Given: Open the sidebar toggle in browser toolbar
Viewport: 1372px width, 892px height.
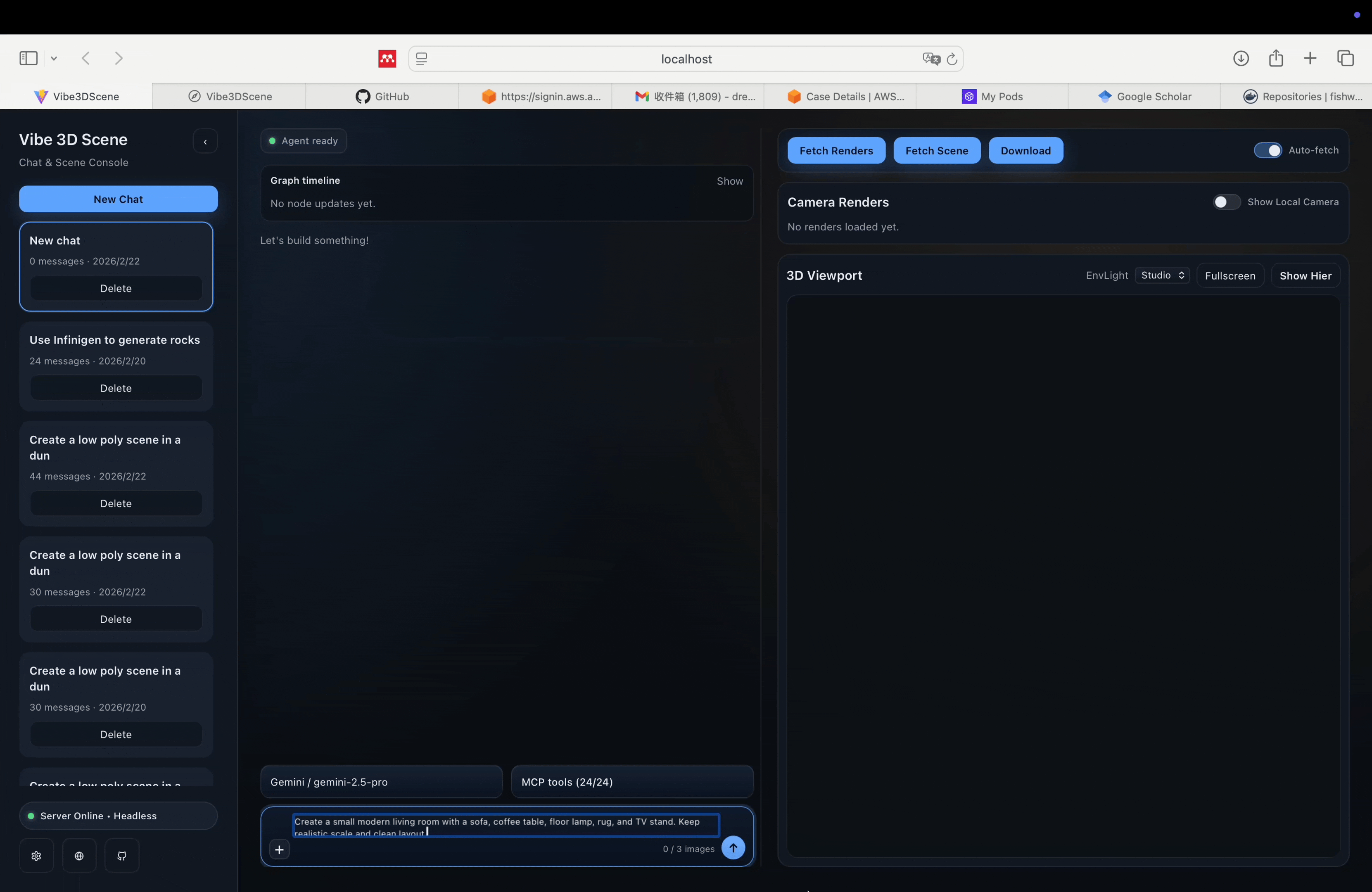Looking at the screenshot, I should pyautogui.click(x=27, y=58).
